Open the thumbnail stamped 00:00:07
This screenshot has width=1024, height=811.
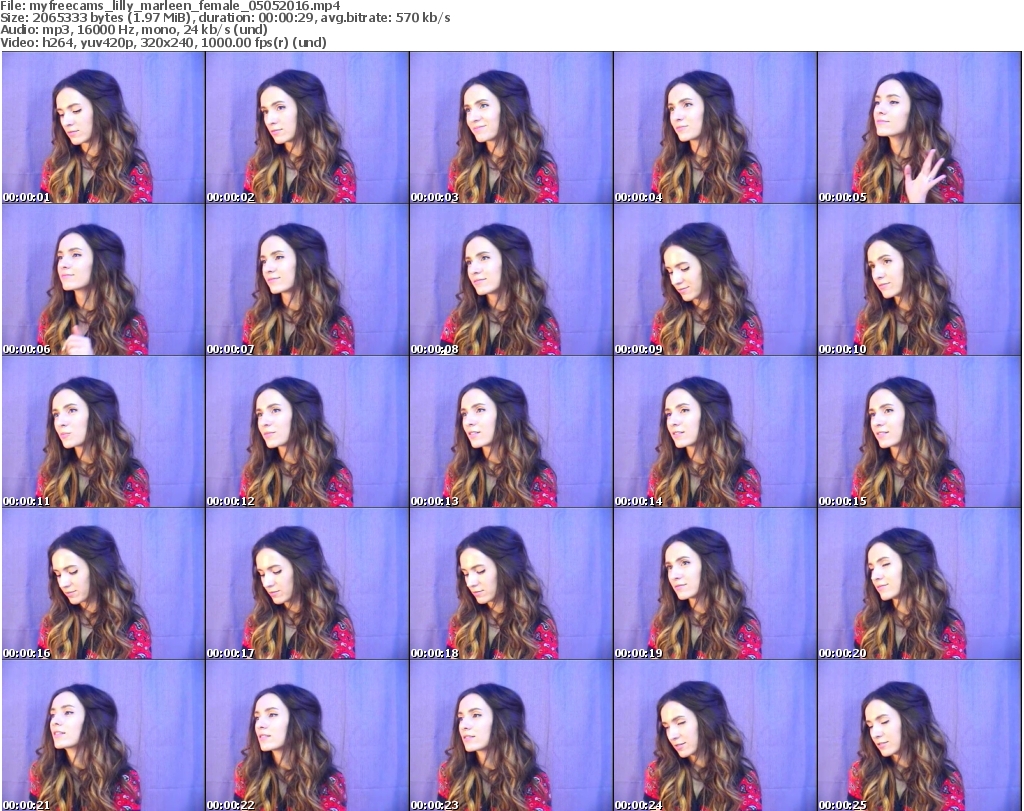(308, 279)
